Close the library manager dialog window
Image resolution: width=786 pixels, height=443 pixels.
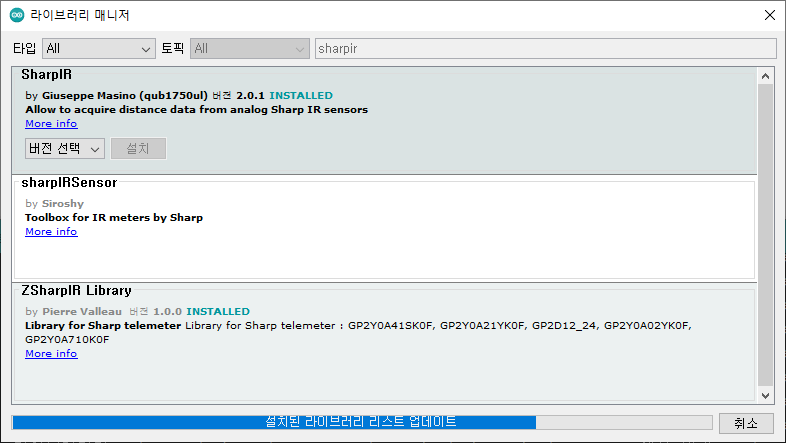click(x=770, y=15)
